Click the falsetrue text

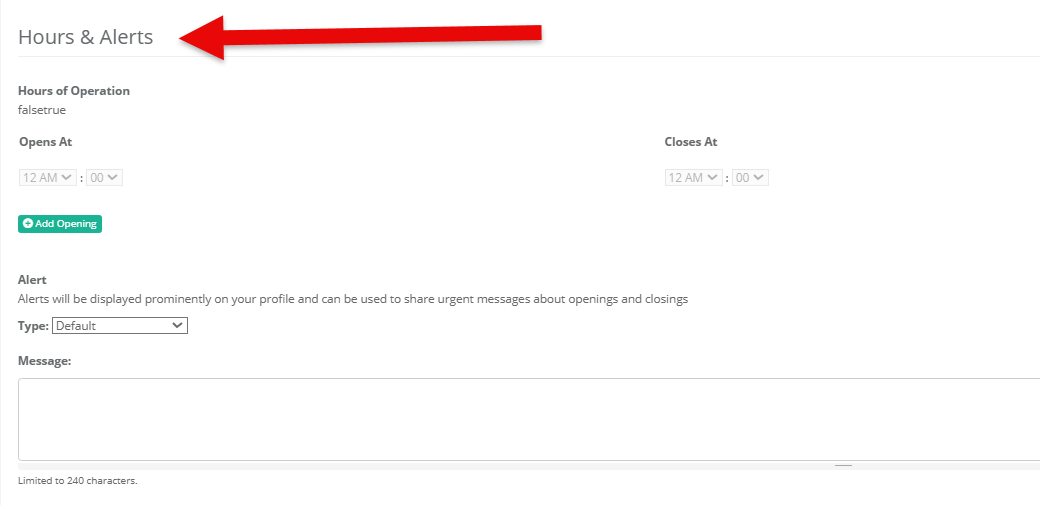click(x=42, y=110)
